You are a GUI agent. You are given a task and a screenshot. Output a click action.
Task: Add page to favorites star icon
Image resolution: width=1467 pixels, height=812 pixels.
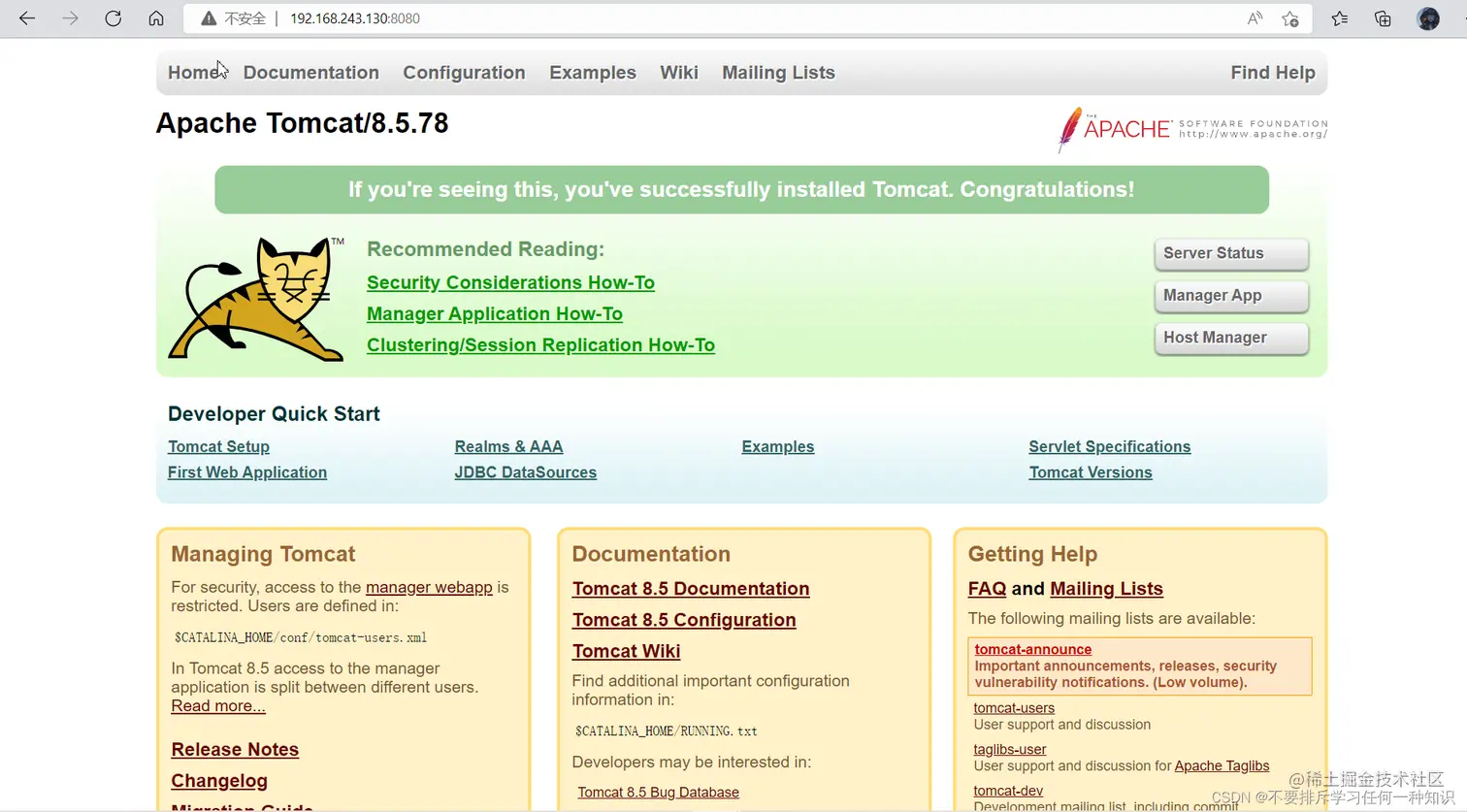1290,18
